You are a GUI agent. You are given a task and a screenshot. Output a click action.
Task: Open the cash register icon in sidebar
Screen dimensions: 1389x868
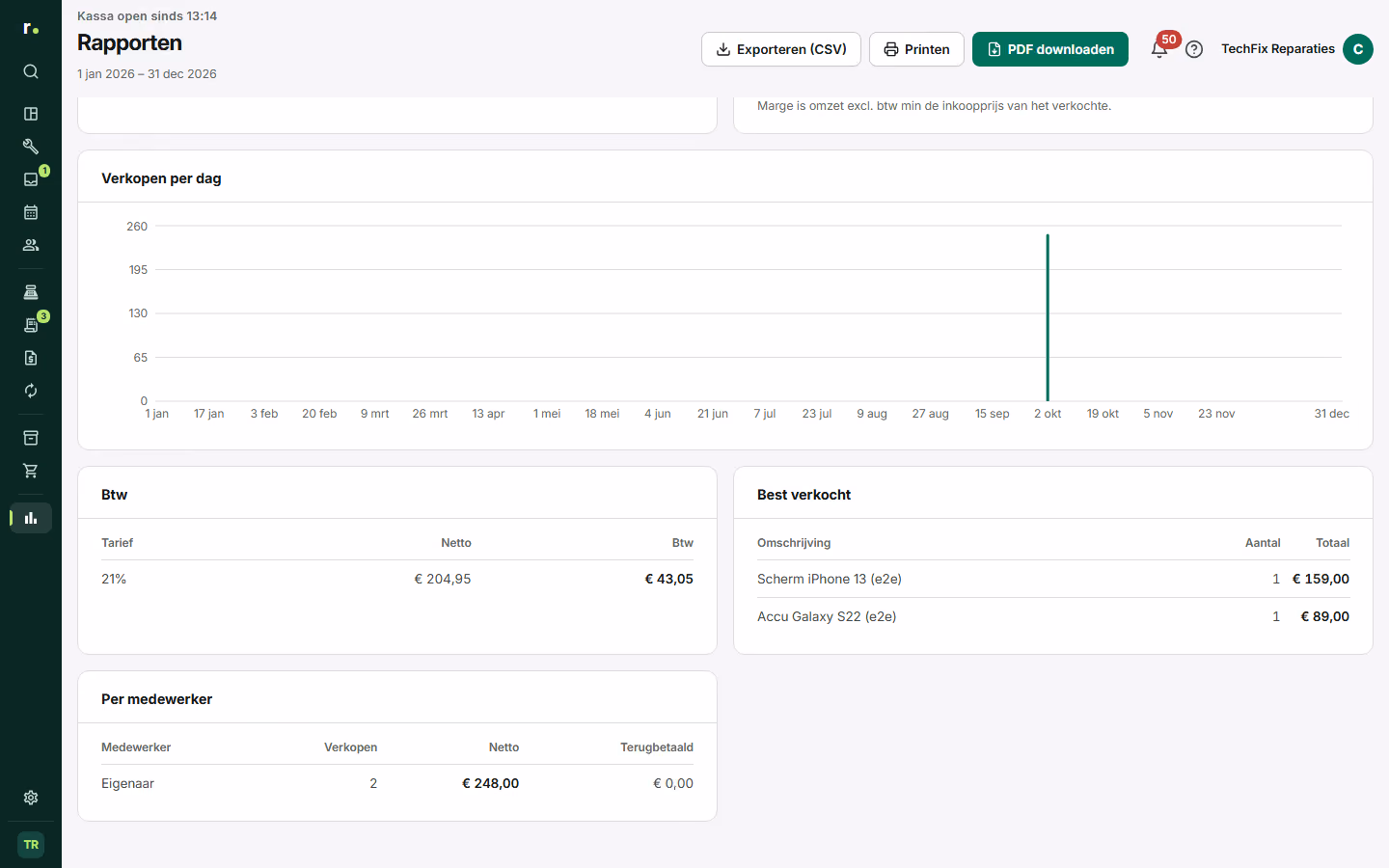pos(31,292)
